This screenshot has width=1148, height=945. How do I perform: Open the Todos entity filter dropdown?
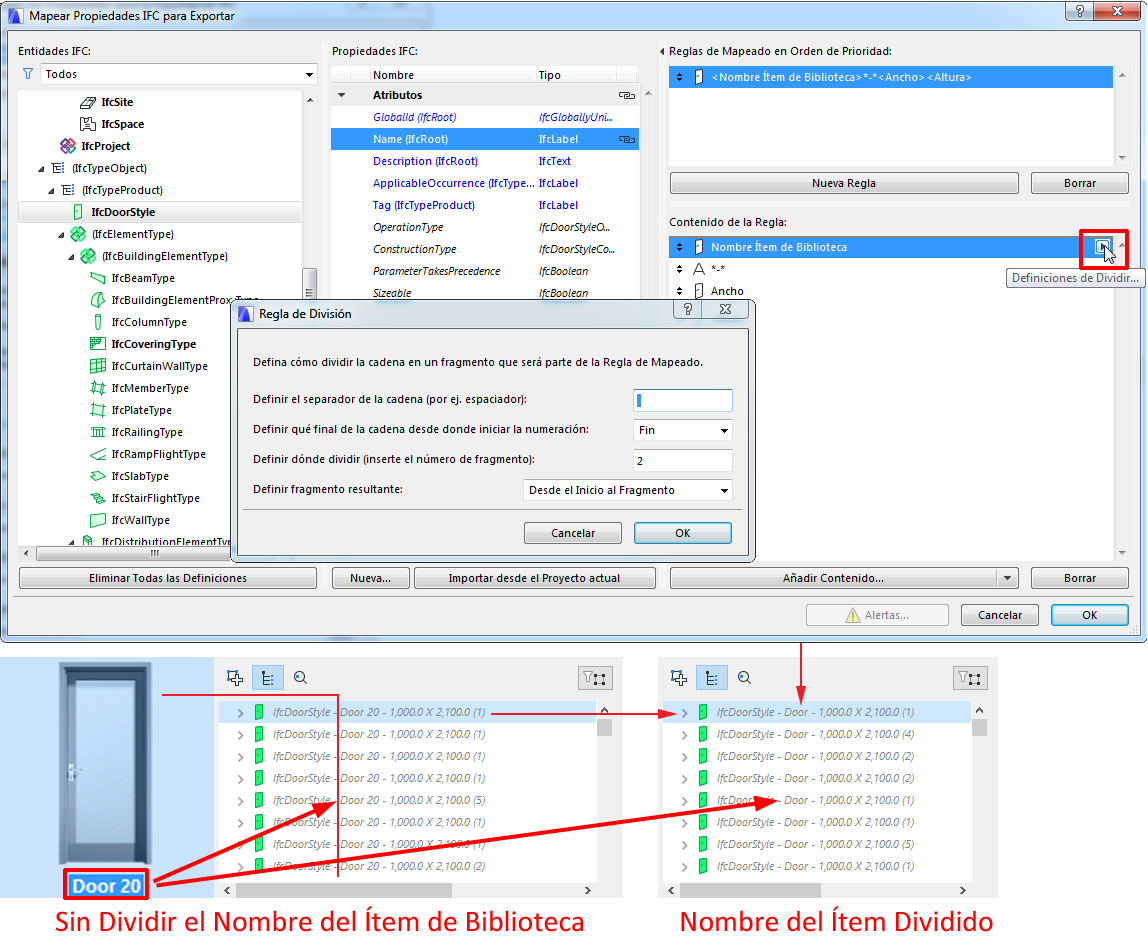point(179,74)
